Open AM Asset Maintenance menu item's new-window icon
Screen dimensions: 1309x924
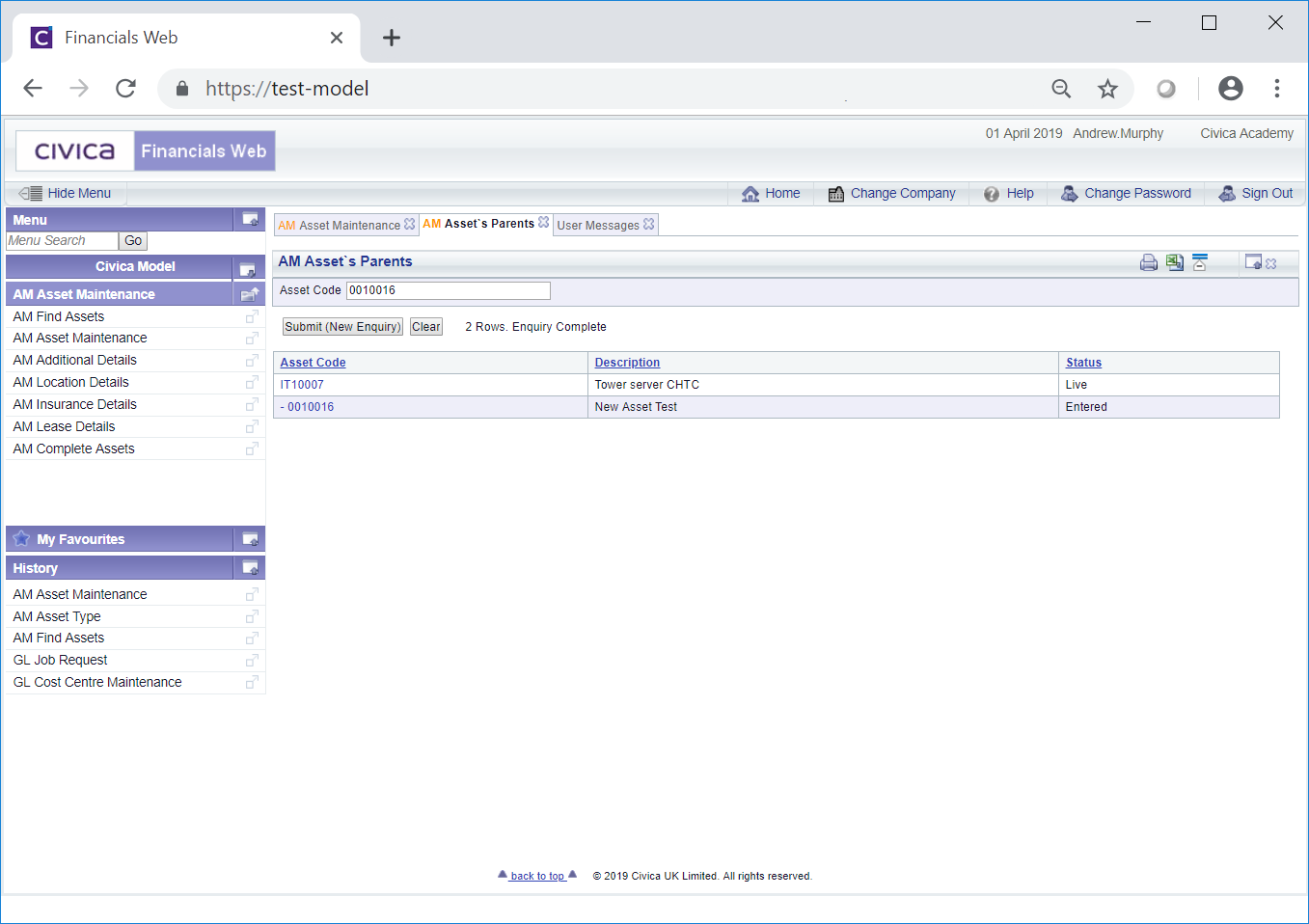tap(252, 339)
